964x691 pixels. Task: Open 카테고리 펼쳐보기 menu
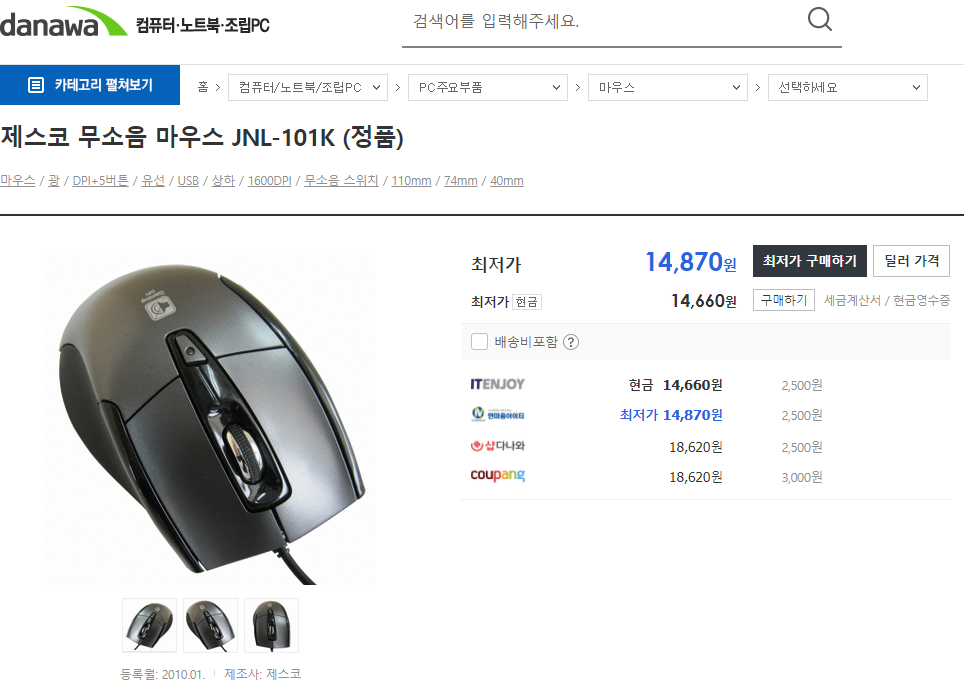point(90,85)
